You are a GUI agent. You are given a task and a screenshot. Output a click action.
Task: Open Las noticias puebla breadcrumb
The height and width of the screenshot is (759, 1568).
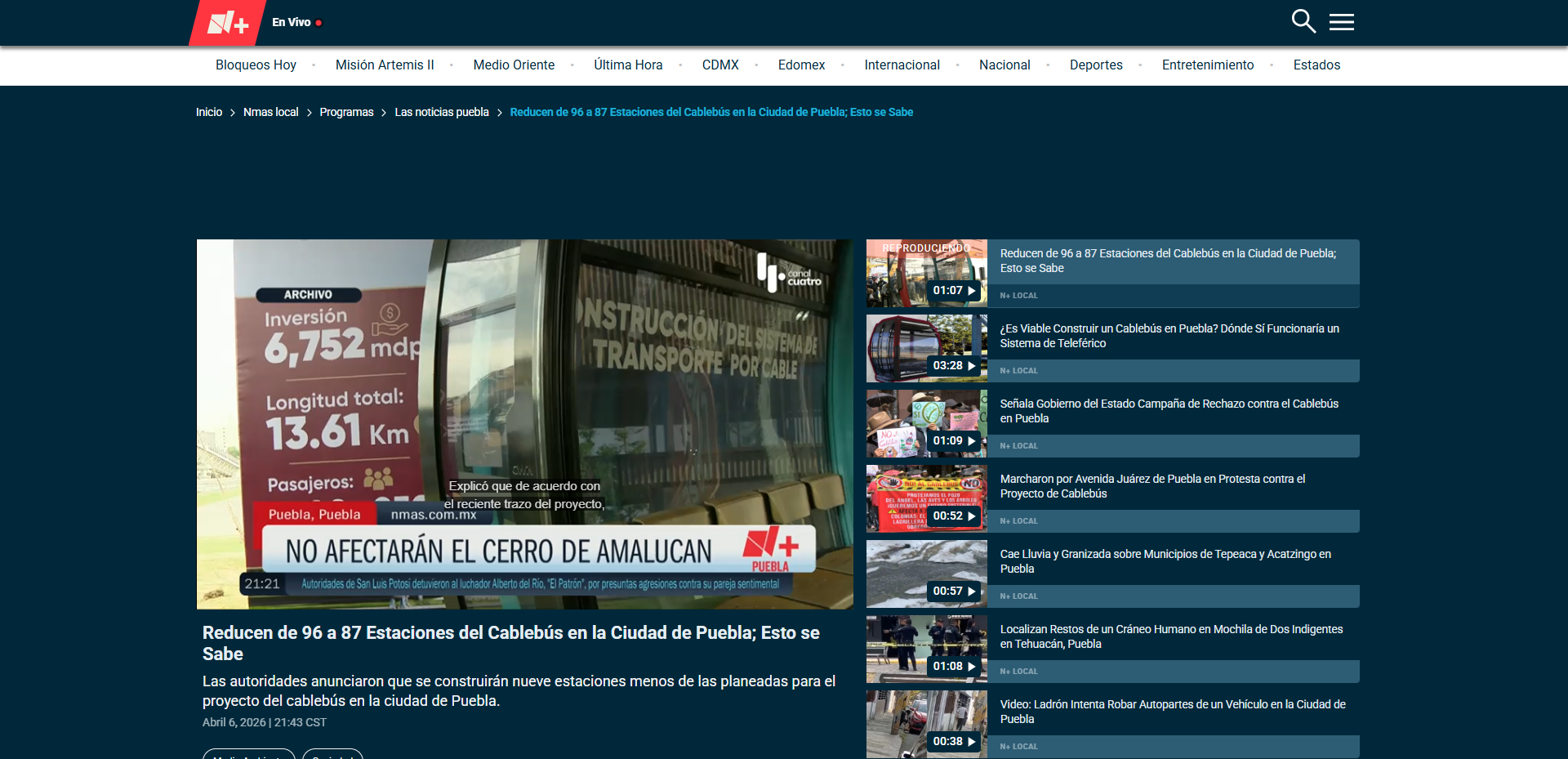[x=442, y=112]
